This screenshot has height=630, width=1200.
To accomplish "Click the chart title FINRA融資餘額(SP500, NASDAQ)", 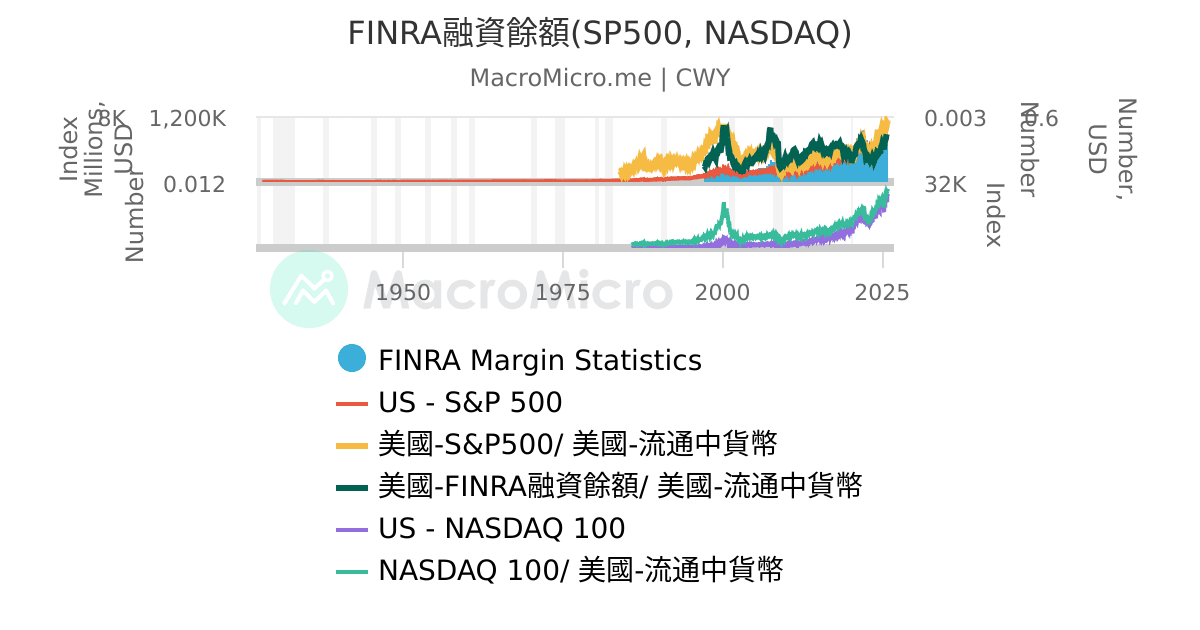I will pos(600,33).
